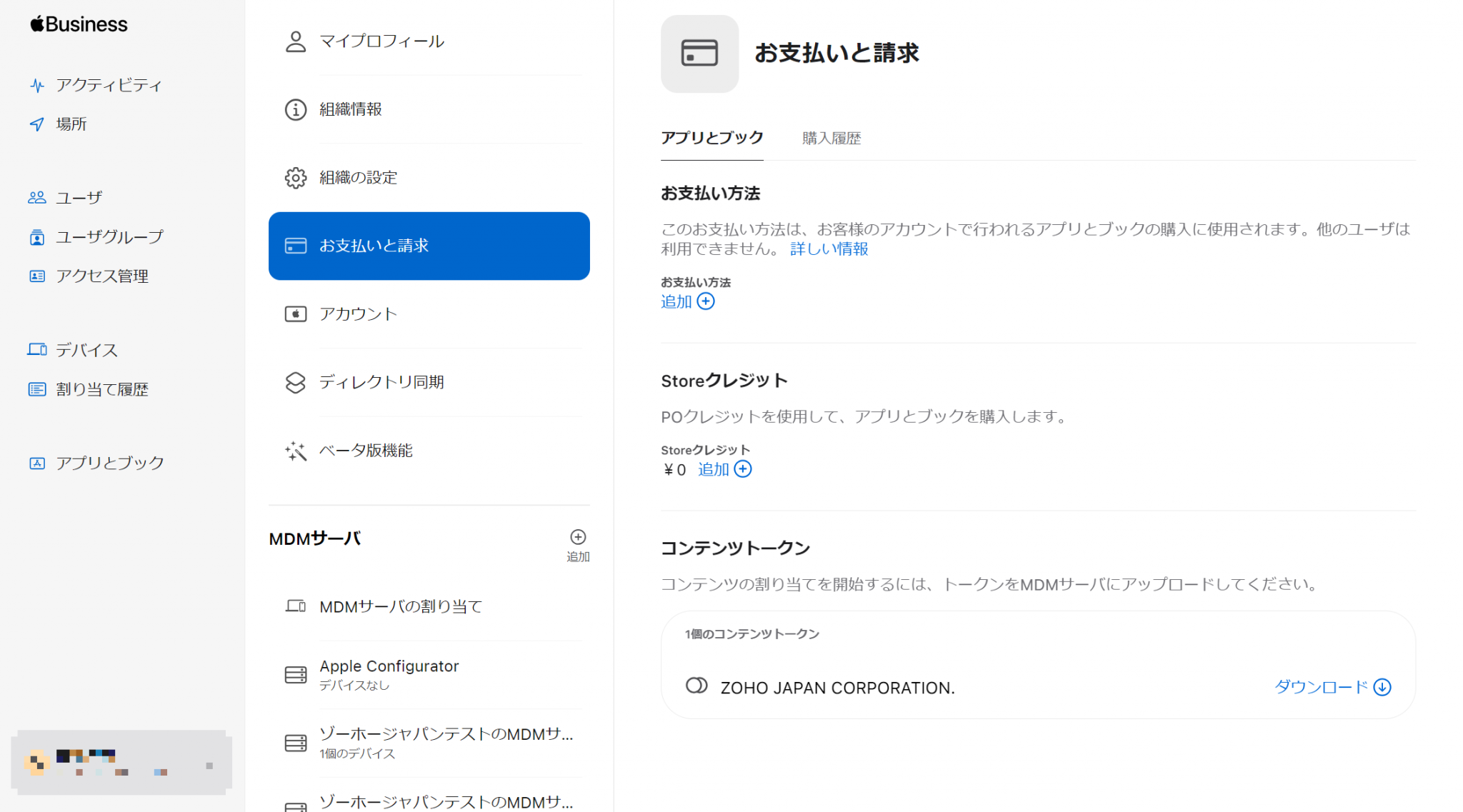1463x812 pixels.
Task: Open アプリとブック via its icon
Action: [x=36, y=463]
